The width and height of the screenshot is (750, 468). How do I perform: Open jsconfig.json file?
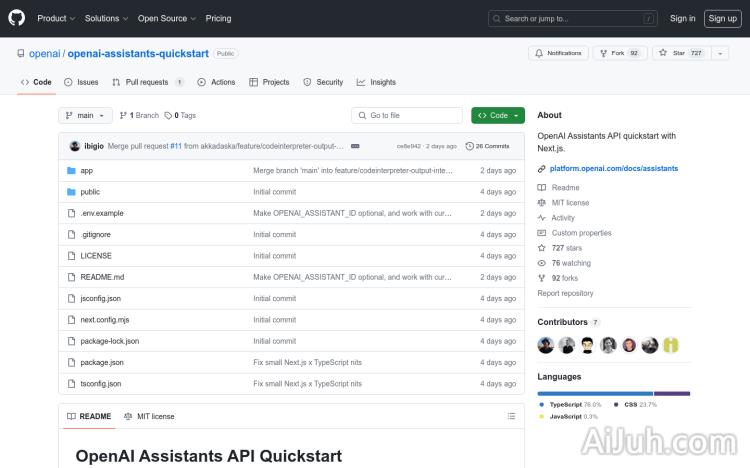coord(100,298)
